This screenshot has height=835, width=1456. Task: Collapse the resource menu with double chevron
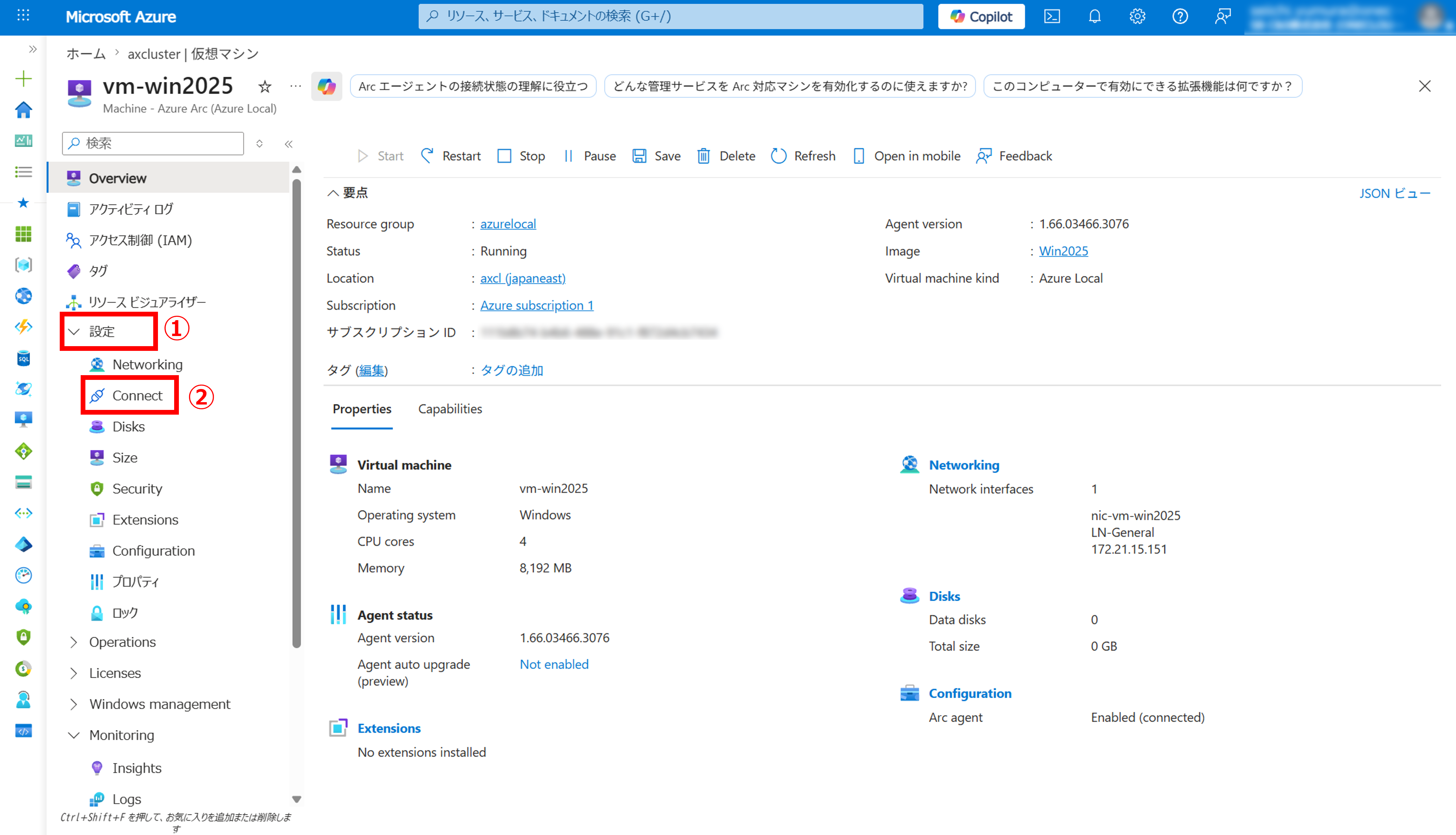(289, 144)
